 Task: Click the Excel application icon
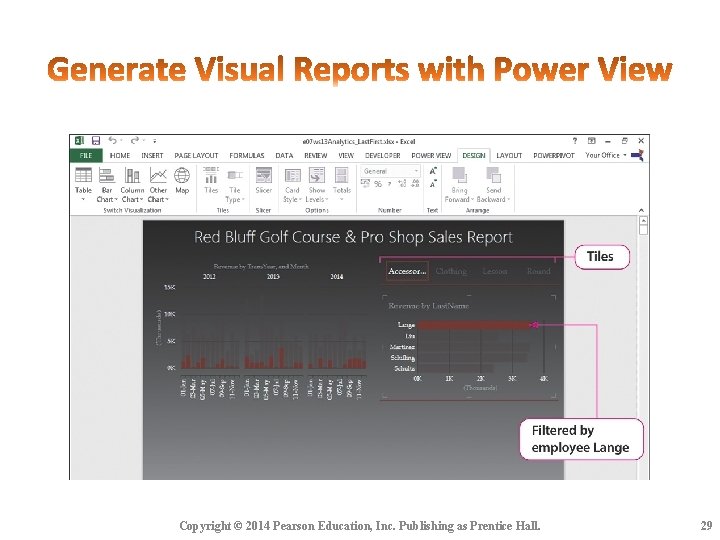coord(79,141)
